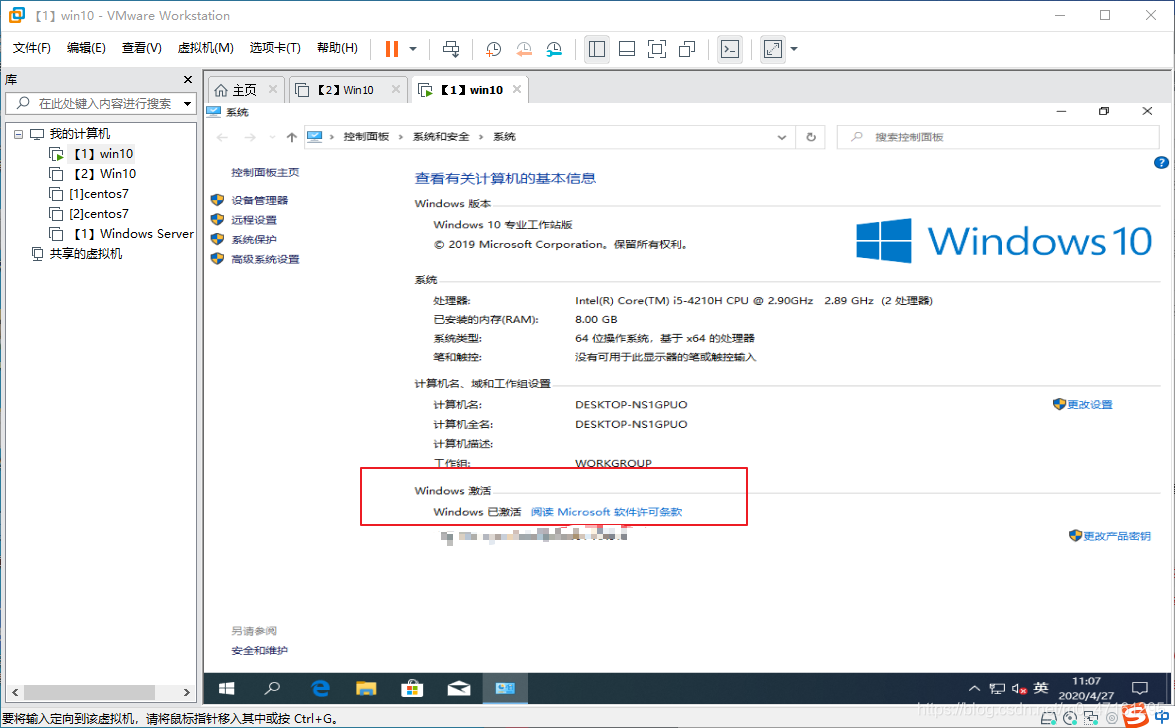The image size is (1175, 728).
Task: Open the 虚拟机(M) menu
Action: click(205, 48)
